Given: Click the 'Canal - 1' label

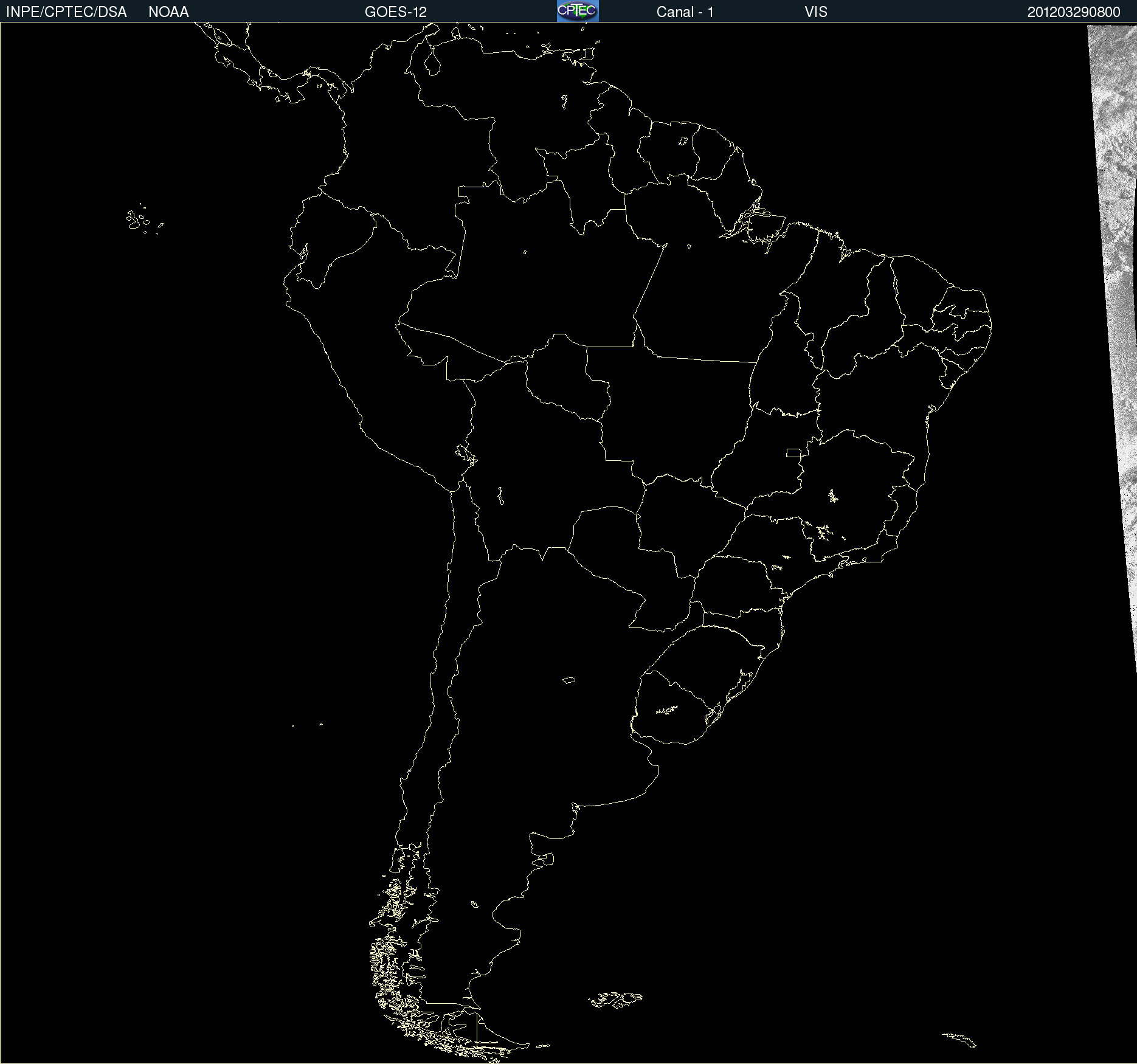Looking at the screenshot, I should coord(685,12).
